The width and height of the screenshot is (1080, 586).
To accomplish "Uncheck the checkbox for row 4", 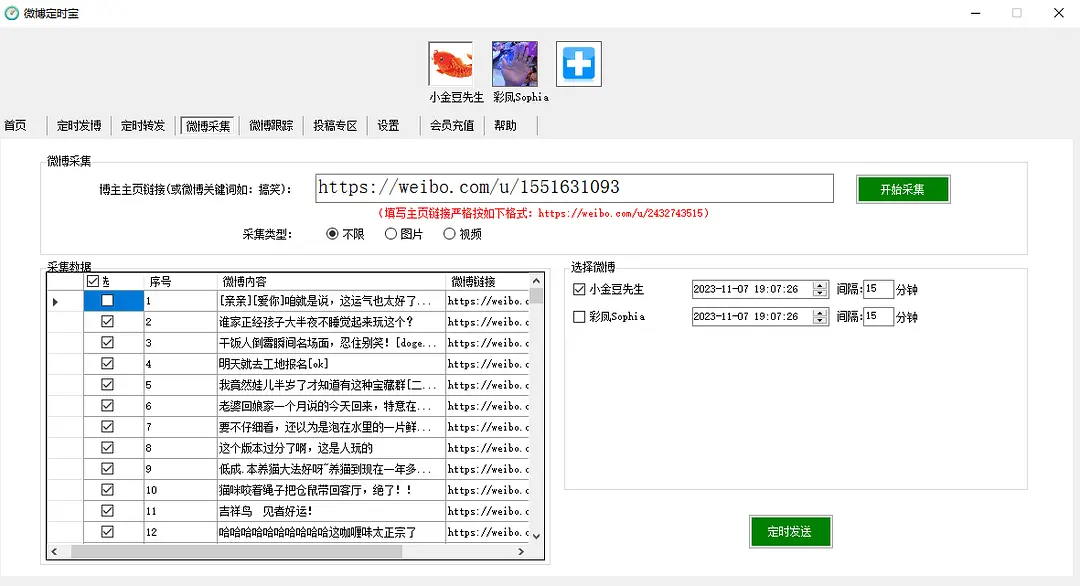I will tap(107, 364).
